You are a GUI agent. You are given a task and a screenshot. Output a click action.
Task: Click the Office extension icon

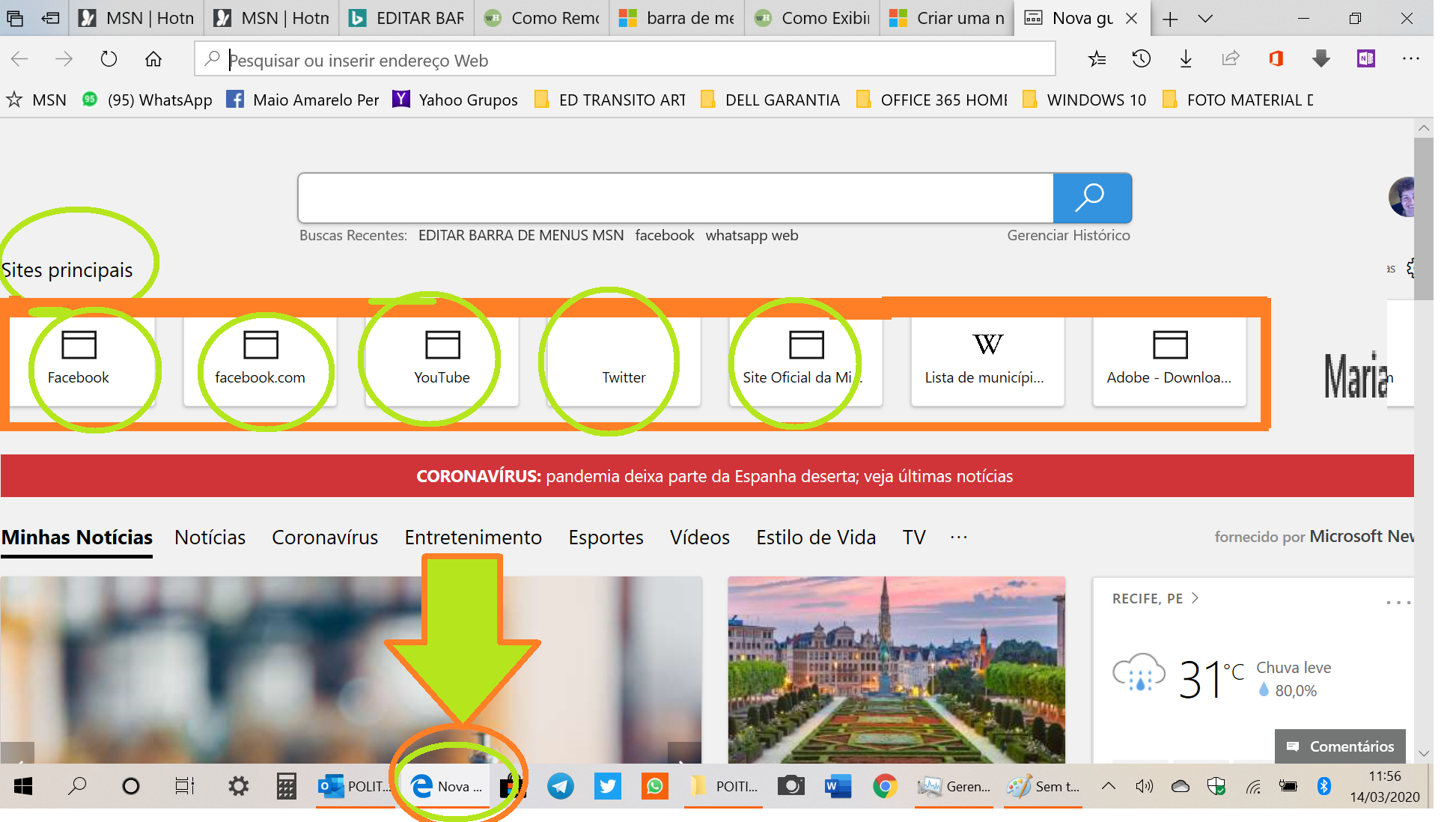[1276, 59]
